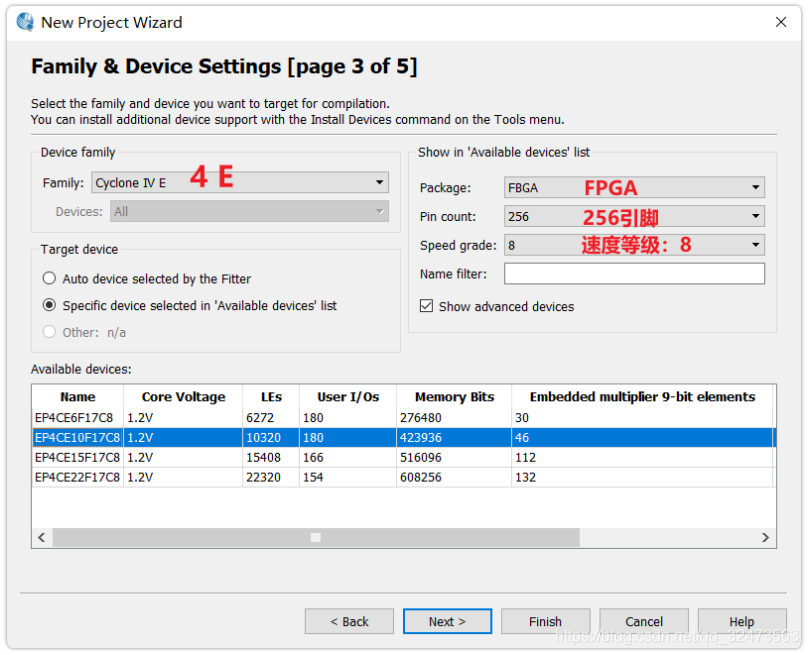Open the Speed grade dropdown showing 8
Viewport: 809px width, 655px height.
[x=634, y=245]
